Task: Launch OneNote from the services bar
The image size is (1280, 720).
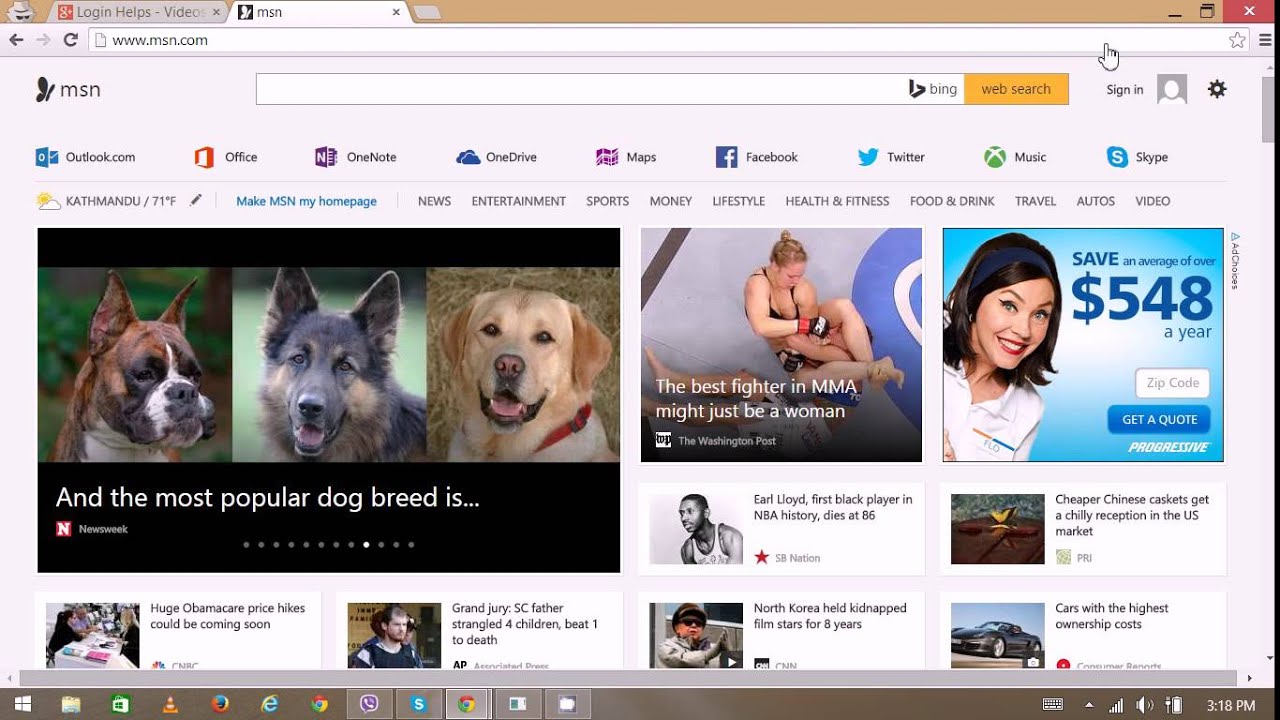Action: [325, 157]
